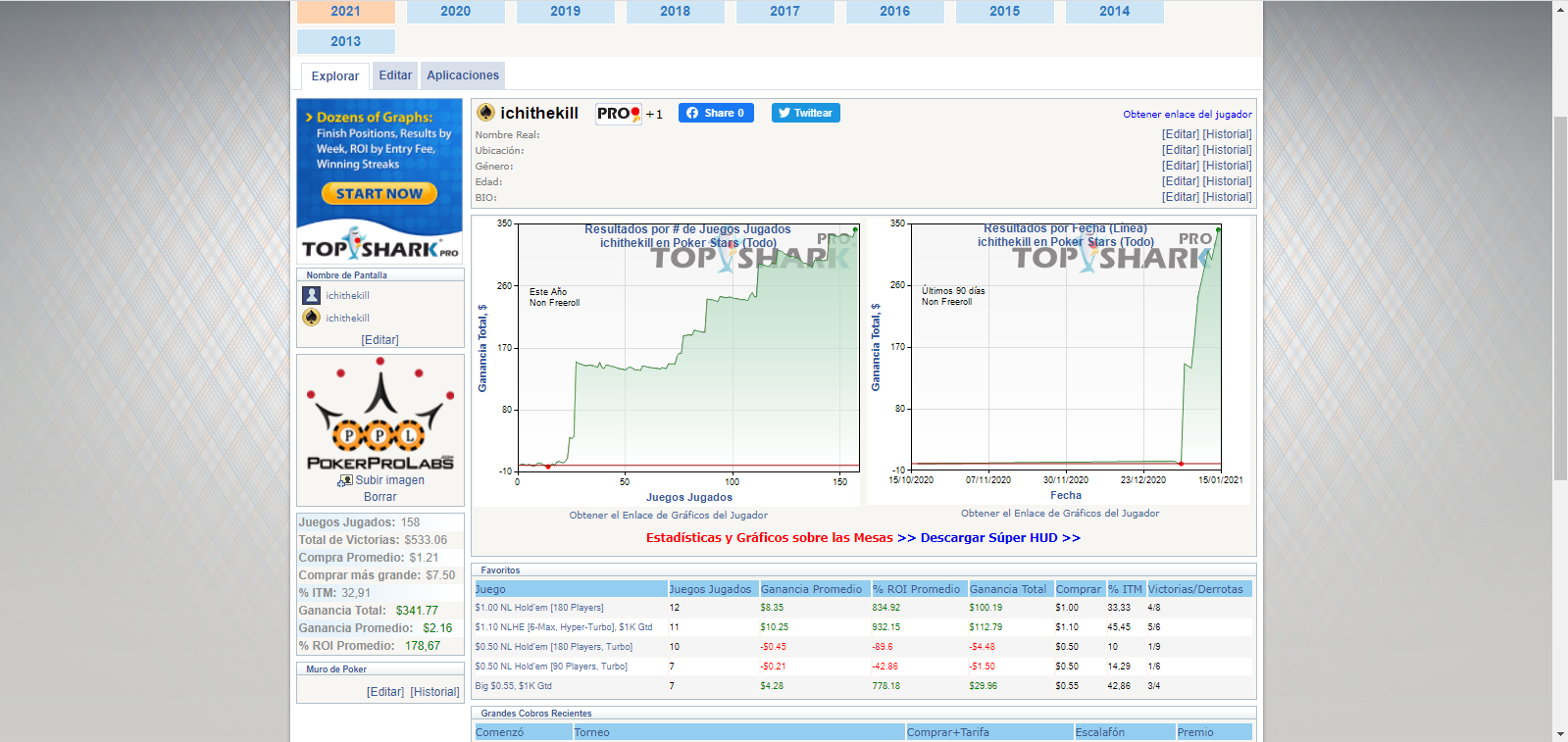Click the PRO badge icon
The width and height of the screenshot is (1568, 742).
(x=619, y=114)
